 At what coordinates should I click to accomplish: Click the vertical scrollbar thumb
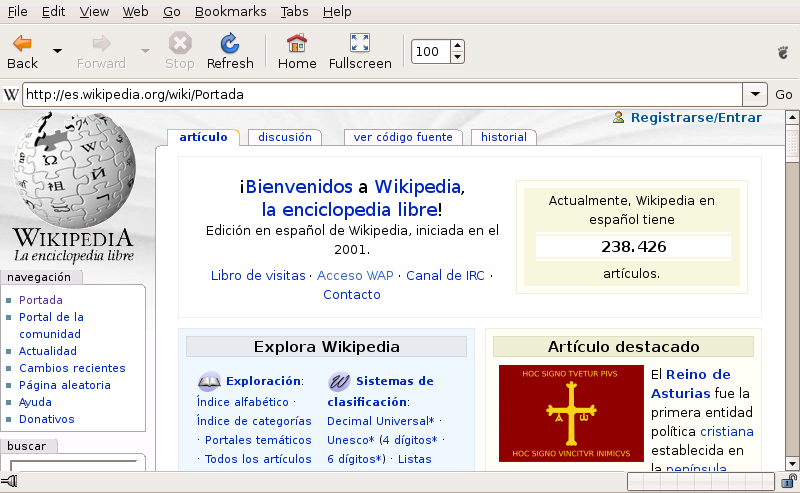792,144
